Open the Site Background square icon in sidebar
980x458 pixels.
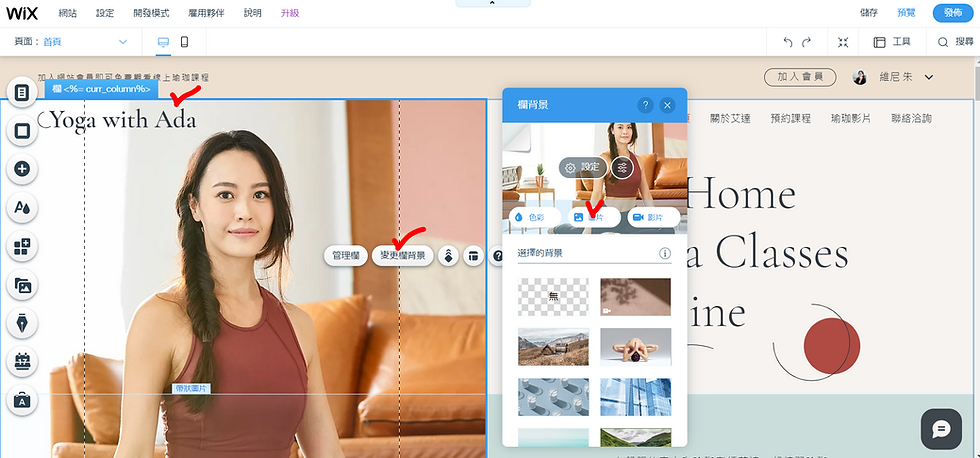click(x=22, y=131)
